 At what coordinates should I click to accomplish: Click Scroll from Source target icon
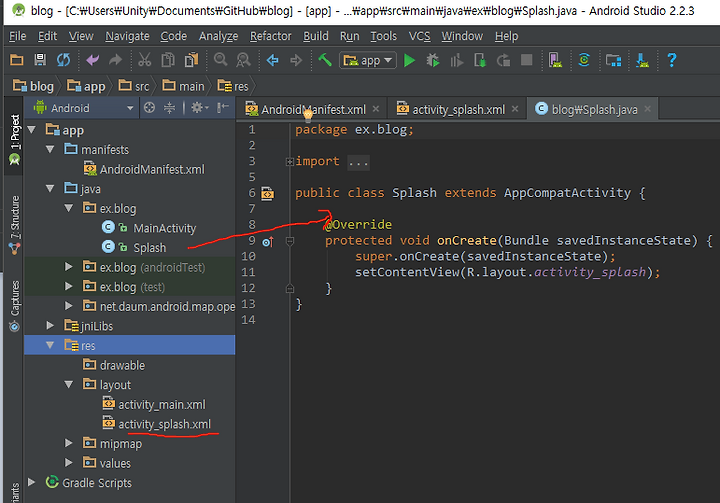pyautogui.click(x=149, y=108)
